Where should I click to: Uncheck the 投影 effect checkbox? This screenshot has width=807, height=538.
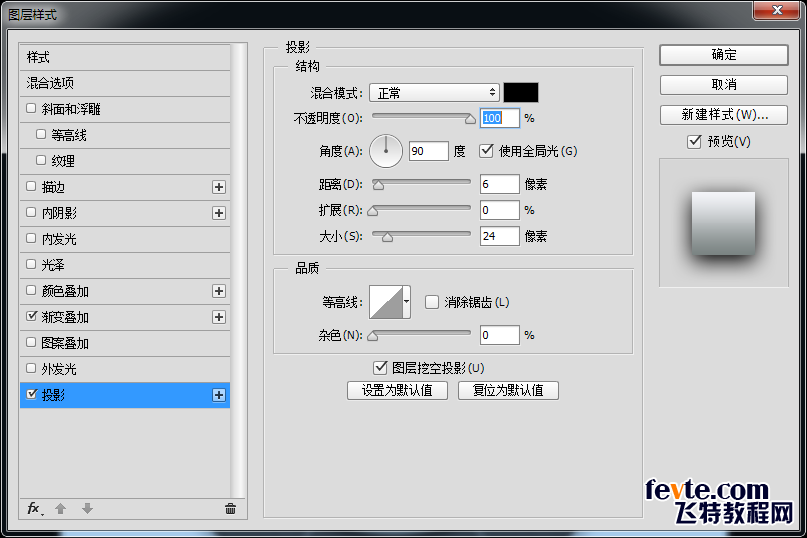click(x=31, y=394)
